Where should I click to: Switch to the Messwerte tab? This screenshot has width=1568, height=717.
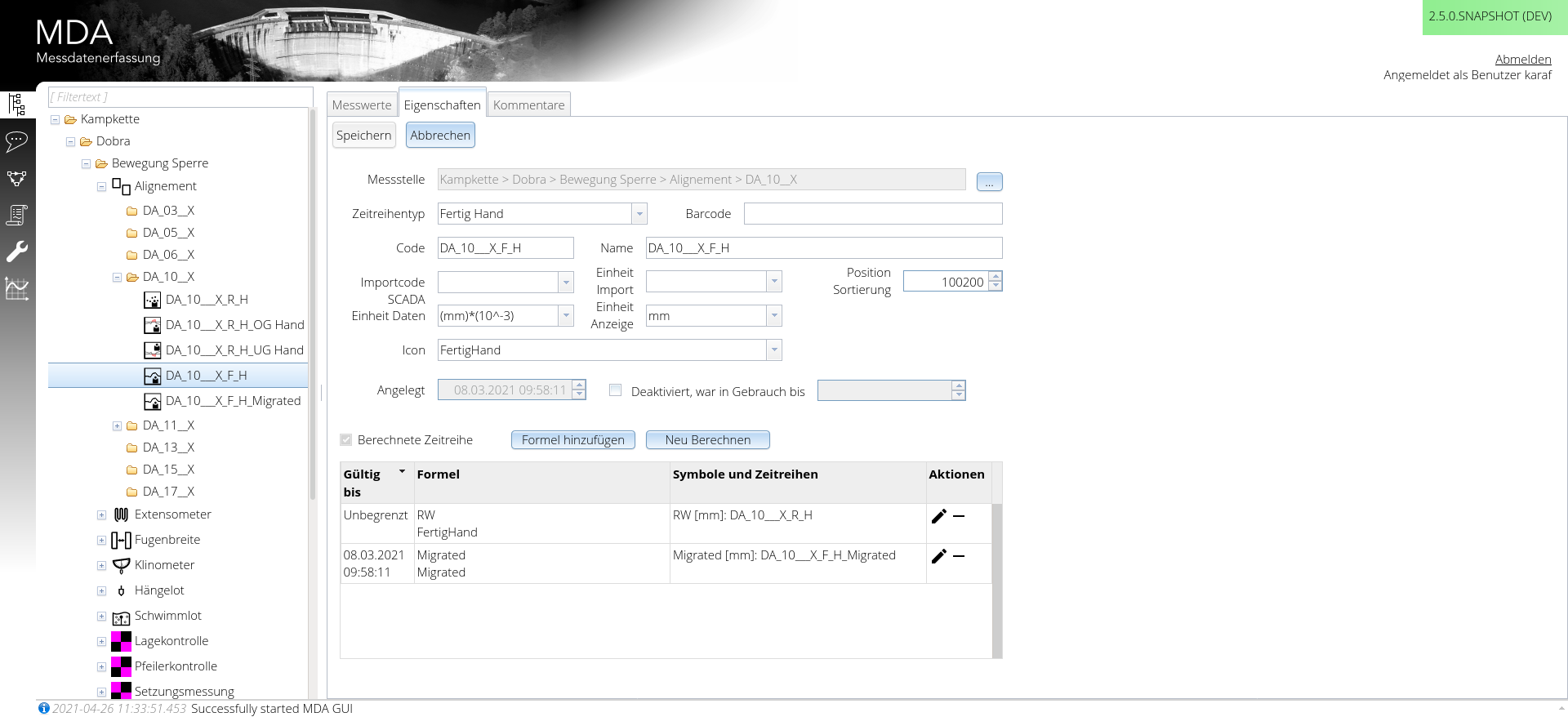point(362,105)
